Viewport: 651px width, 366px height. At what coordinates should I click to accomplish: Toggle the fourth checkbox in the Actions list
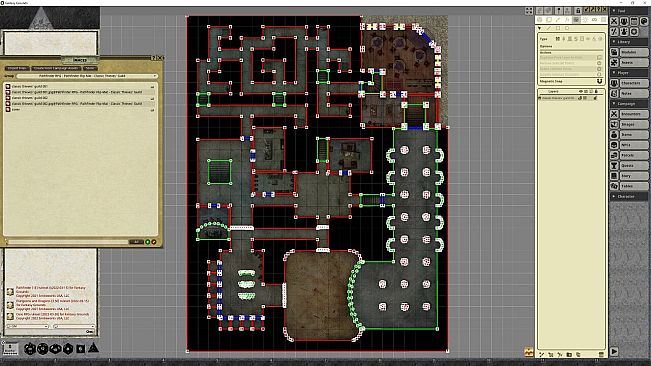[x=599, y=75]
